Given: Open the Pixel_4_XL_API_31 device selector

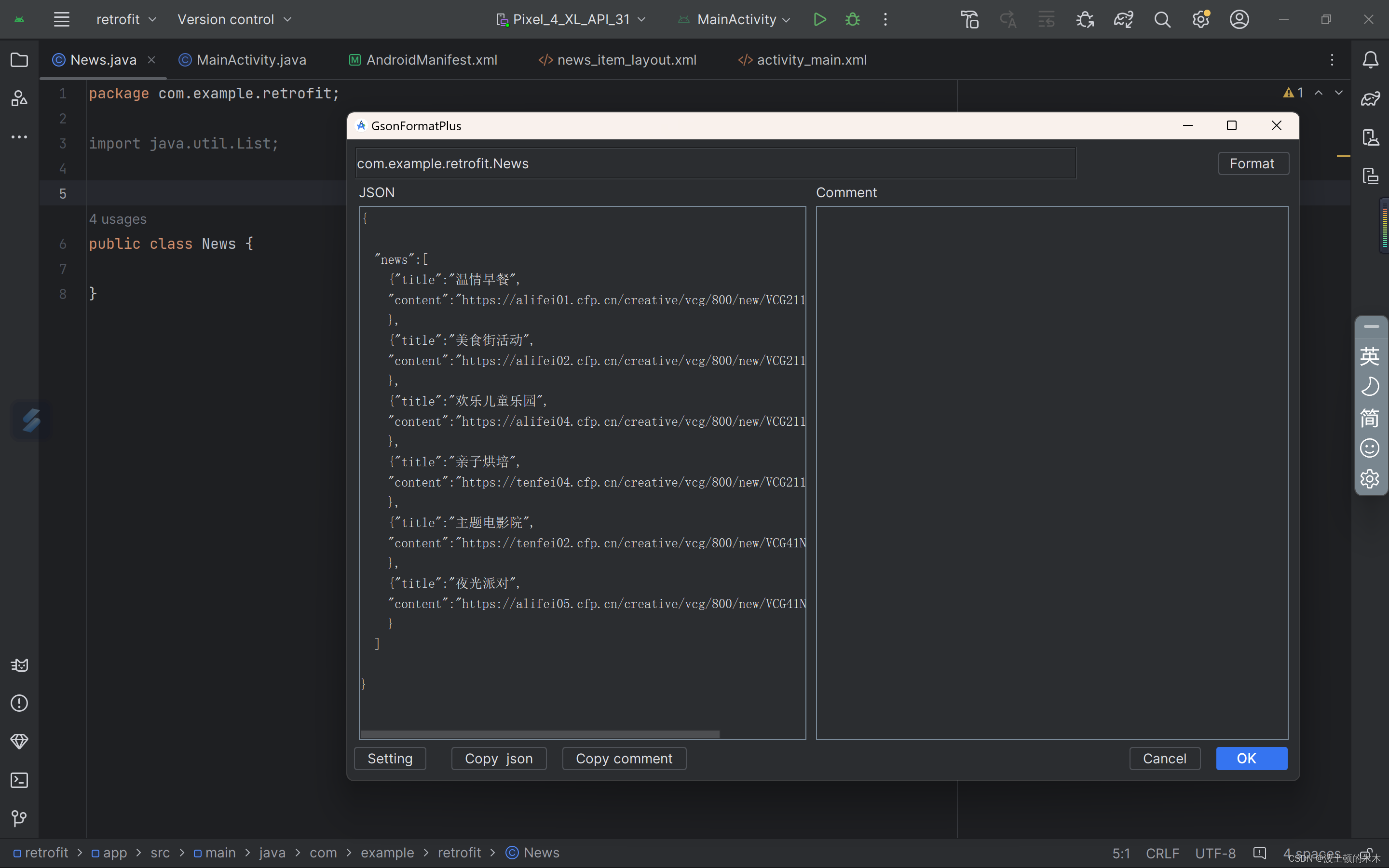Looking at the screenshot, I should pos(571,19).
